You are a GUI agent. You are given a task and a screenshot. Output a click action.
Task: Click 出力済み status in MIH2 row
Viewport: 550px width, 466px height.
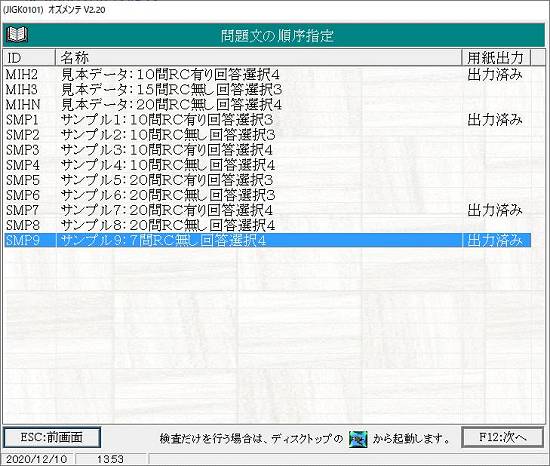click(495, 75)
